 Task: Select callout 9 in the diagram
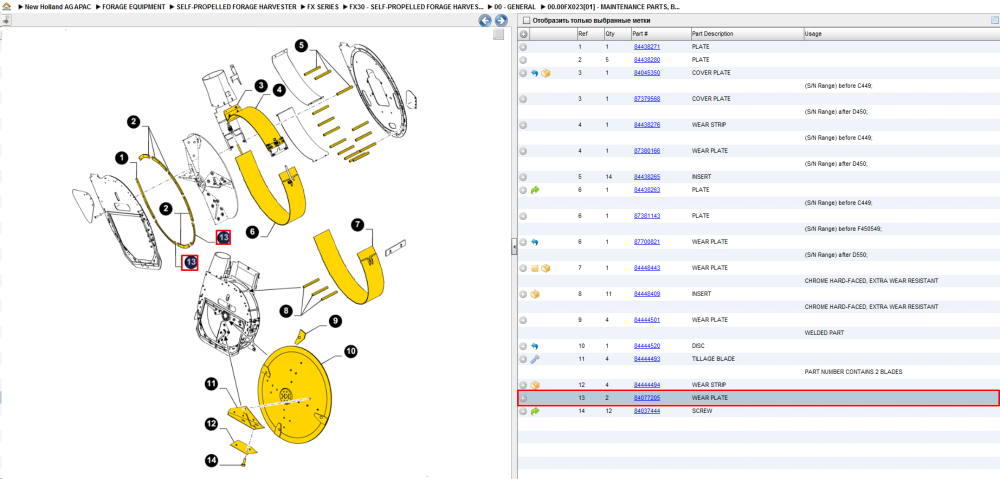(335, 321)
